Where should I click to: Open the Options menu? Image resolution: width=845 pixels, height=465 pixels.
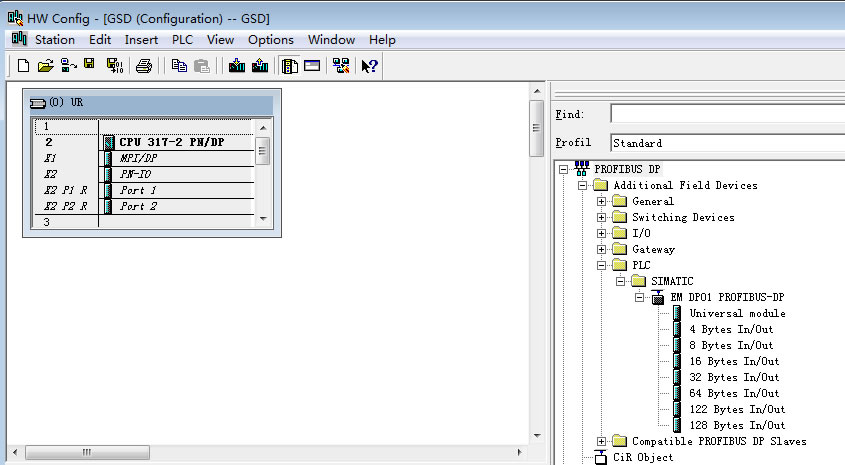[271, 39]
